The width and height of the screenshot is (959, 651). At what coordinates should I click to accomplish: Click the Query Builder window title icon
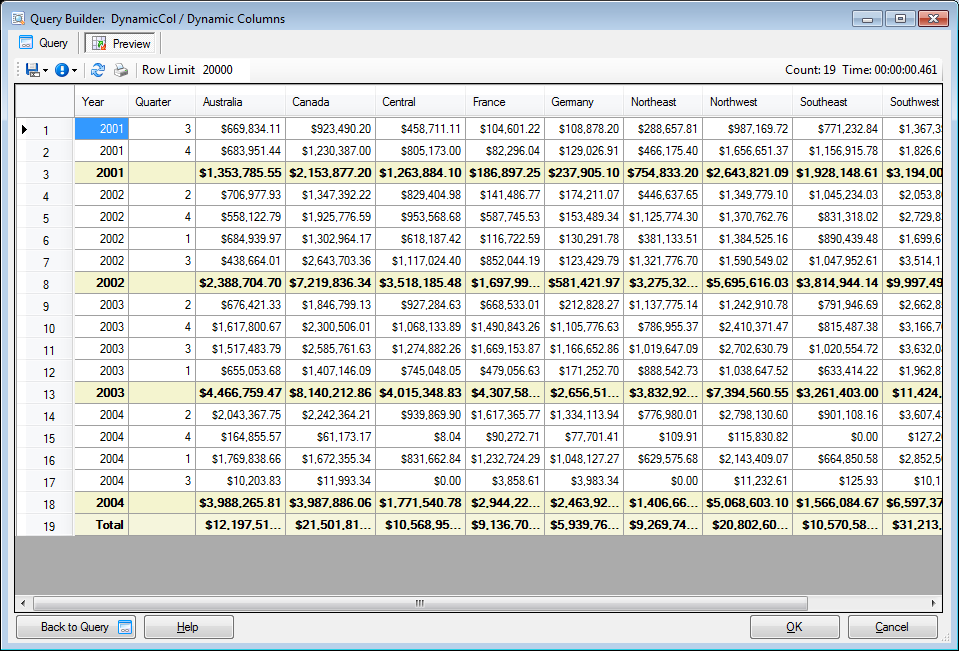[18, 18]
